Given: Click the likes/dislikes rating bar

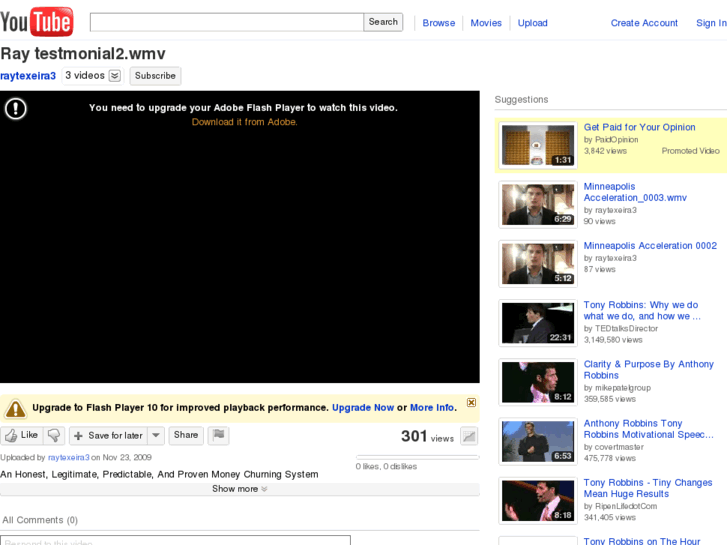Looking at the screenshot, I should tap(417, 457).
